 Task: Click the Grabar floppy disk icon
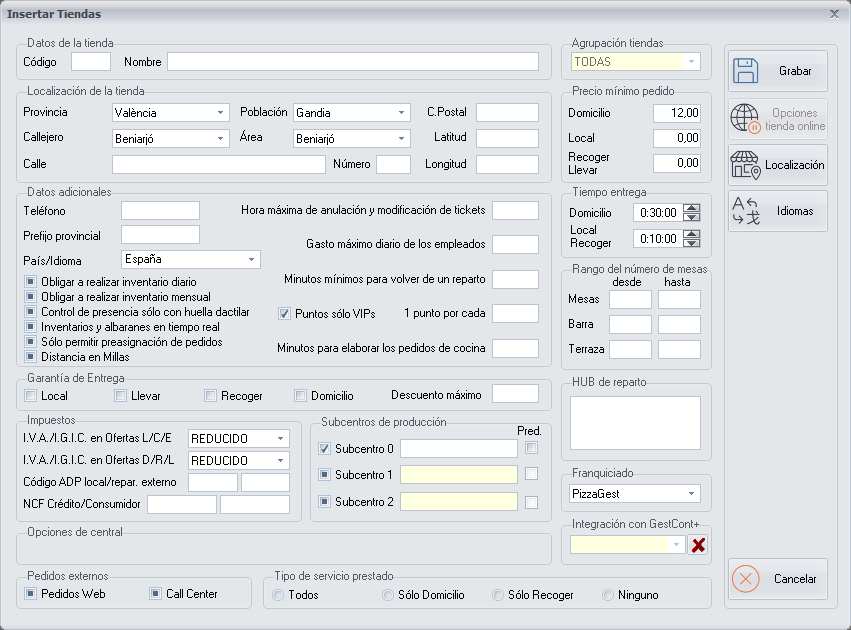[745, 71]
